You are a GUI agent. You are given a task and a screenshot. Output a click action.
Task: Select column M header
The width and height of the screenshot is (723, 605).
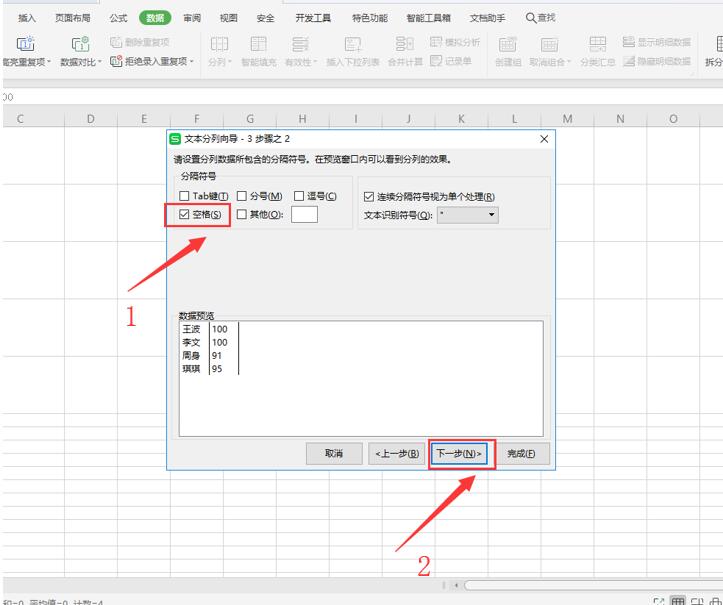tap(567, 119)
